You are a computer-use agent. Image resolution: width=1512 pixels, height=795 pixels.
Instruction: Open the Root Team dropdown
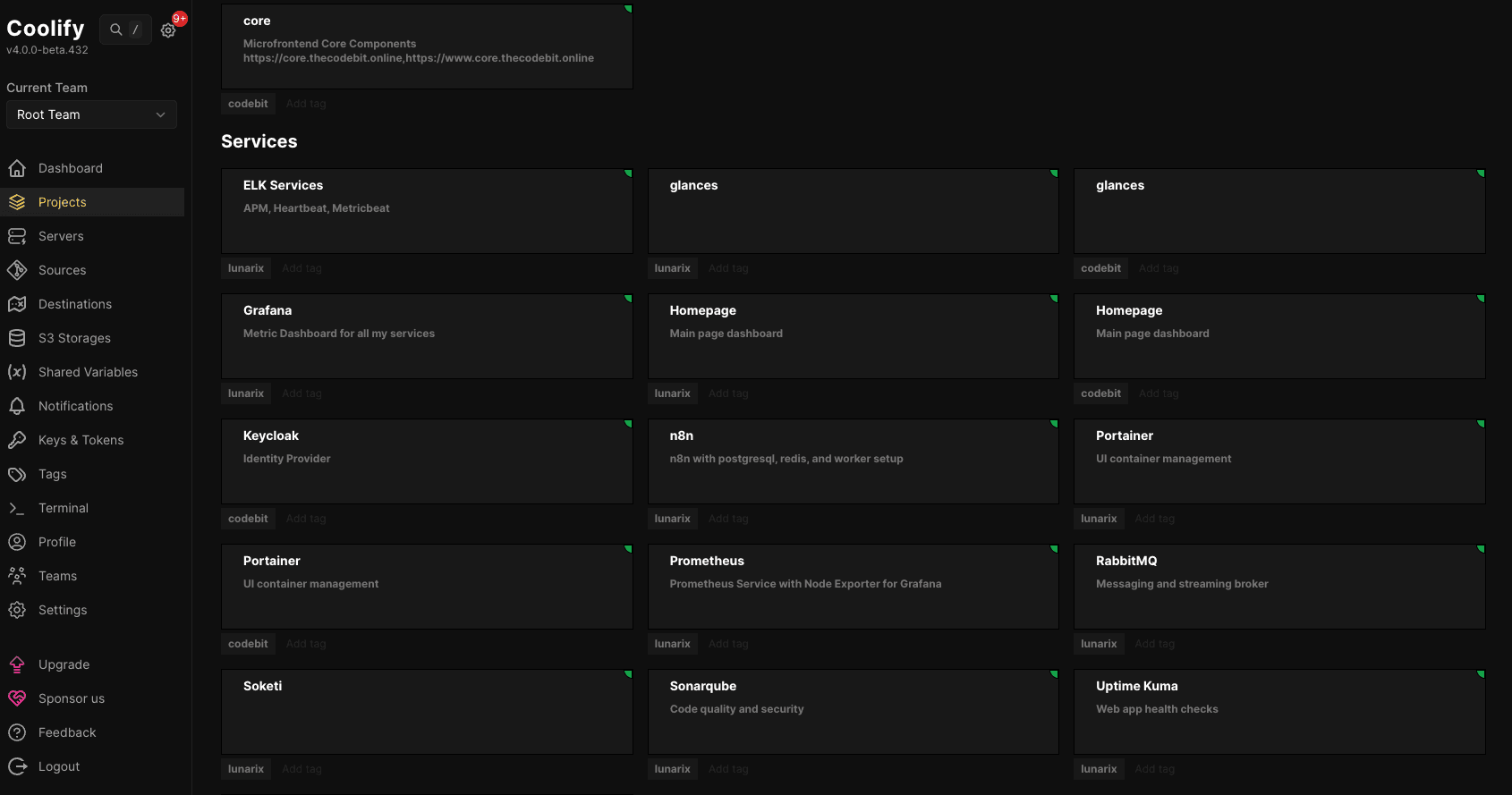[91, 114]
